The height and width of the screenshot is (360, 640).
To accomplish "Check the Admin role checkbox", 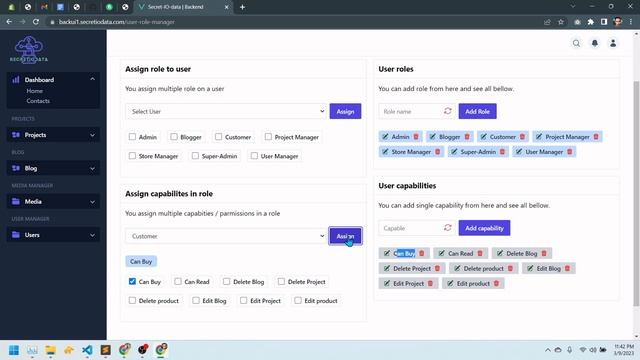I will 132,137.
